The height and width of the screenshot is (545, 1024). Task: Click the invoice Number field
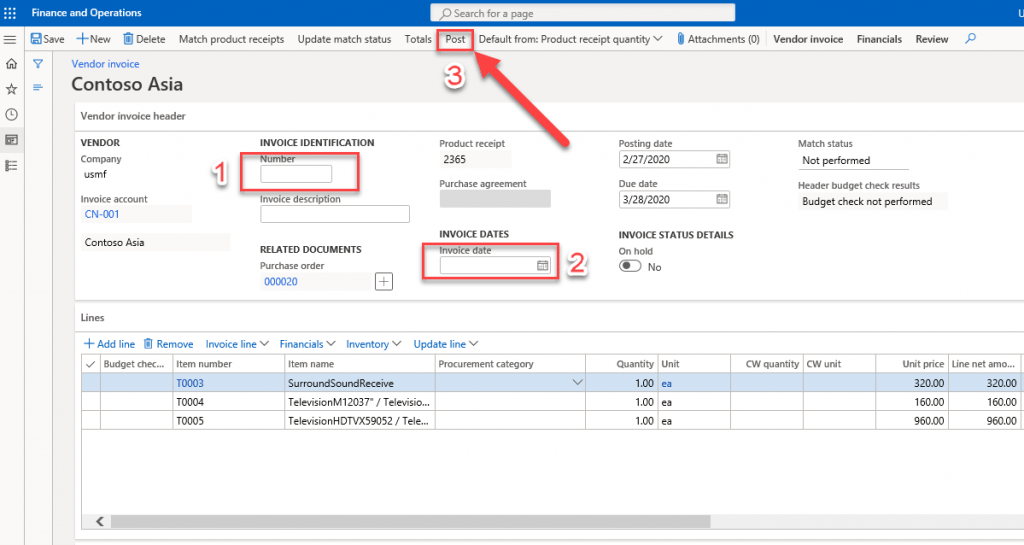point(296,174)
